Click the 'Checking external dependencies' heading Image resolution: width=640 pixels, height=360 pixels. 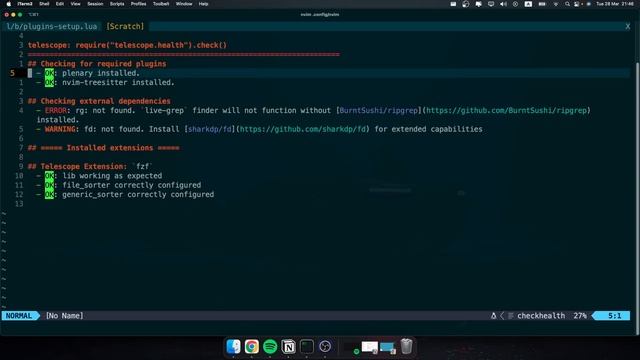coord(99,101)
